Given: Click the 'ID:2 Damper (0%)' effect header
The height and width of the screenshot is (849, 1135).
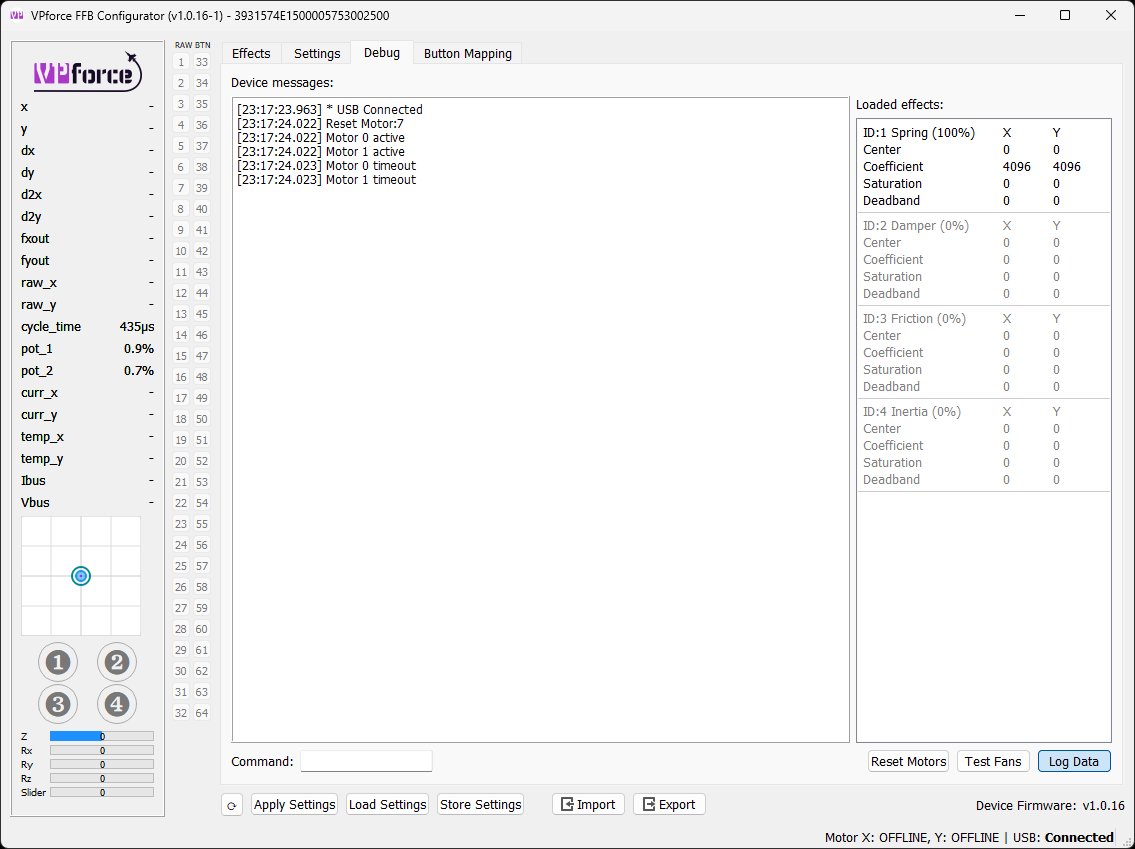Looking at the screenshot, I should coord(916,226).
